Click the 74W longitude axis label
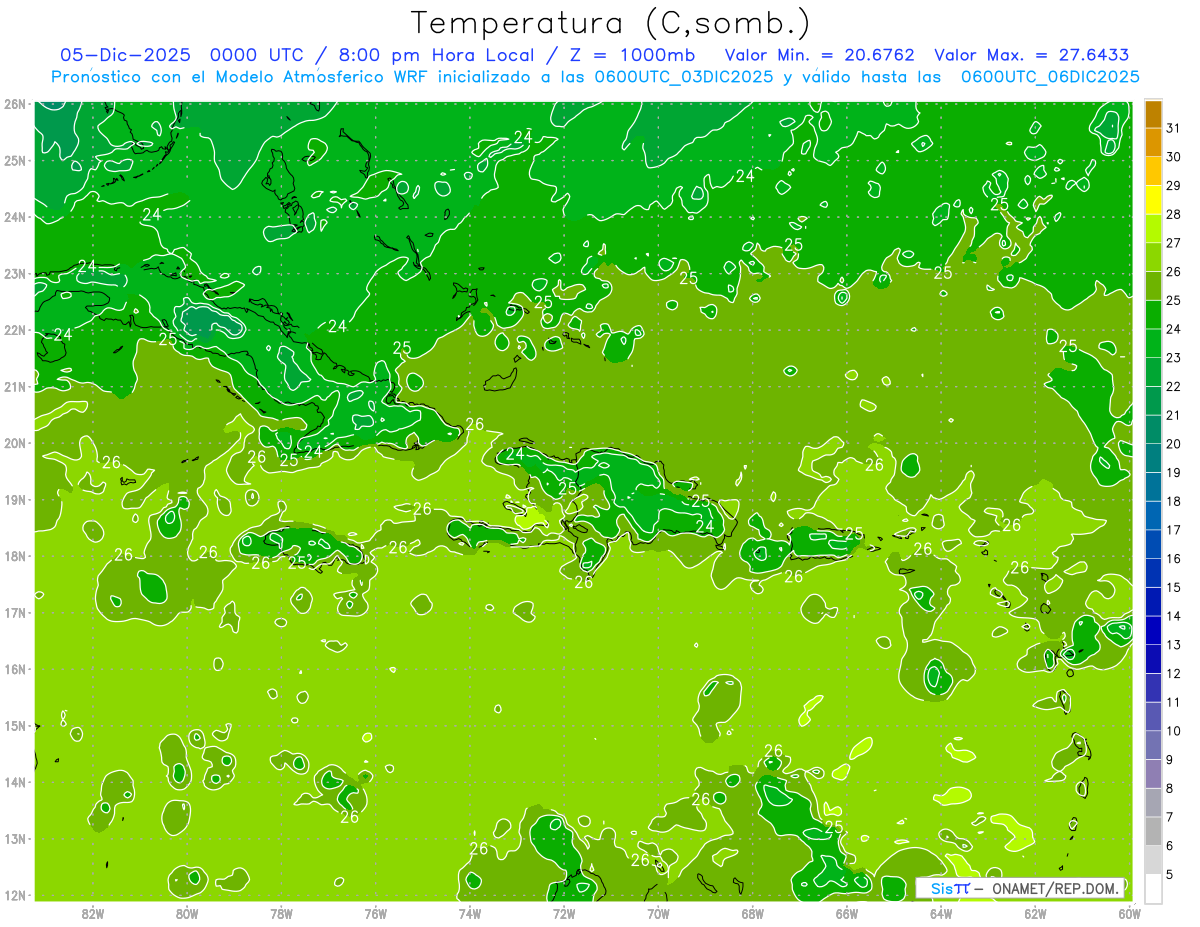 pos(470,912)
